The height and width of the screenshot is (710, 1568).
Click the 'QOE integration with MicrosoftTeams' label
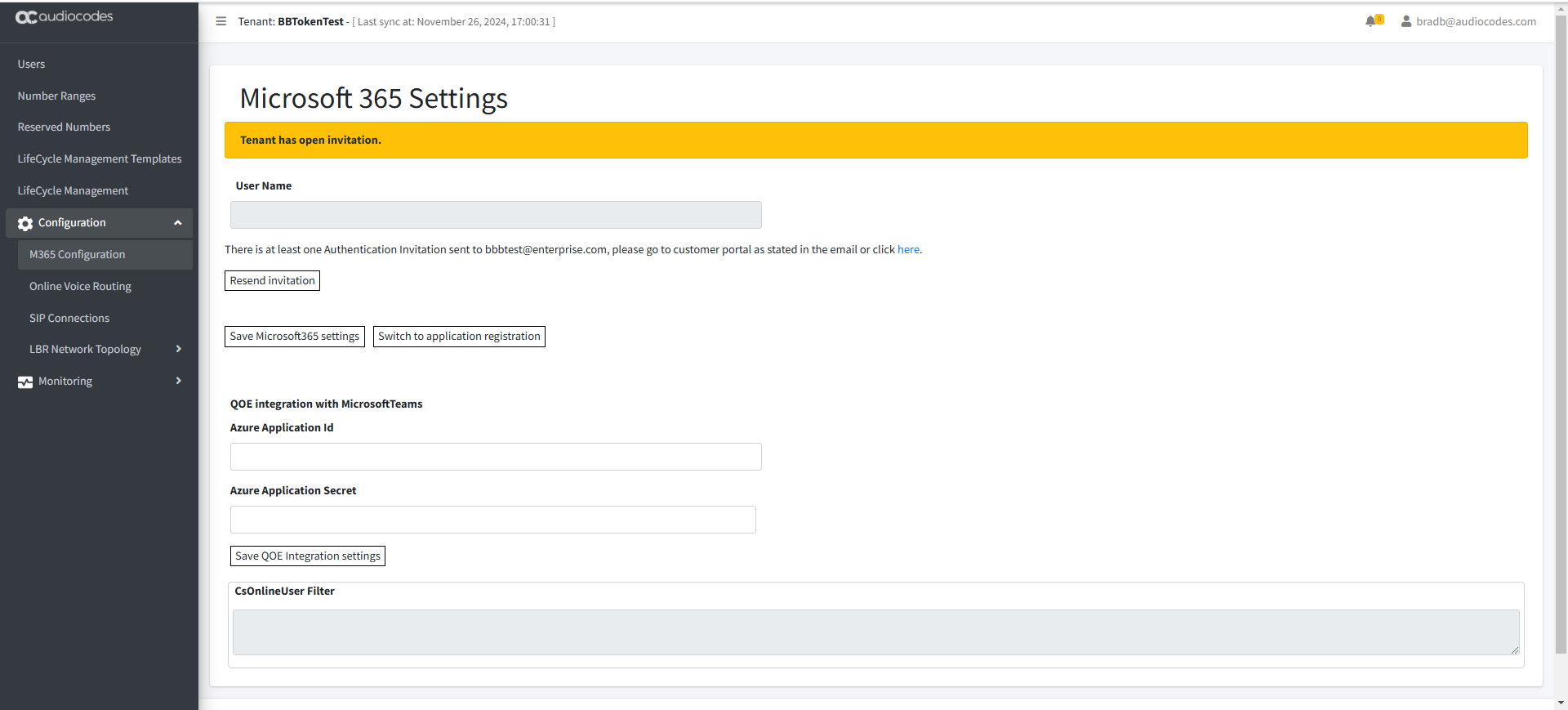[326, 404]
